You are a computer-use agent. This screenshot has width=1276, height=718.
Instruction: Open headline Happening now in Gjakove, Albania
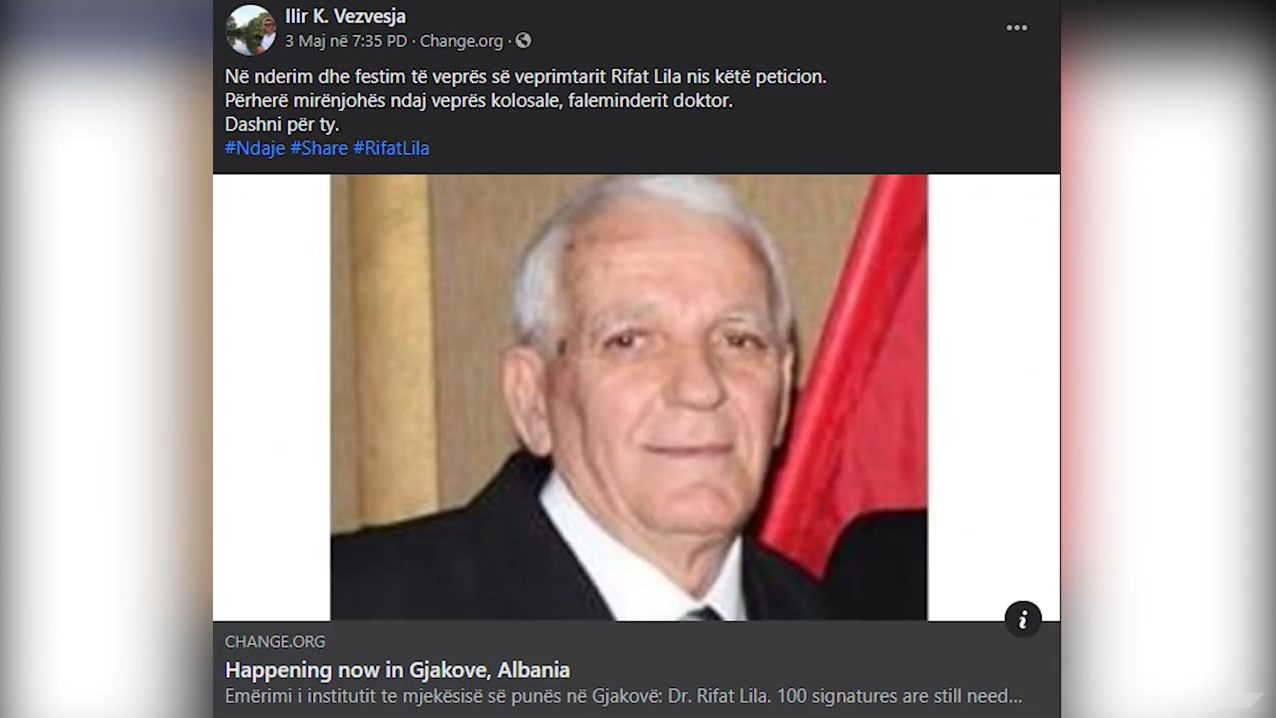[x=397, y=670]
